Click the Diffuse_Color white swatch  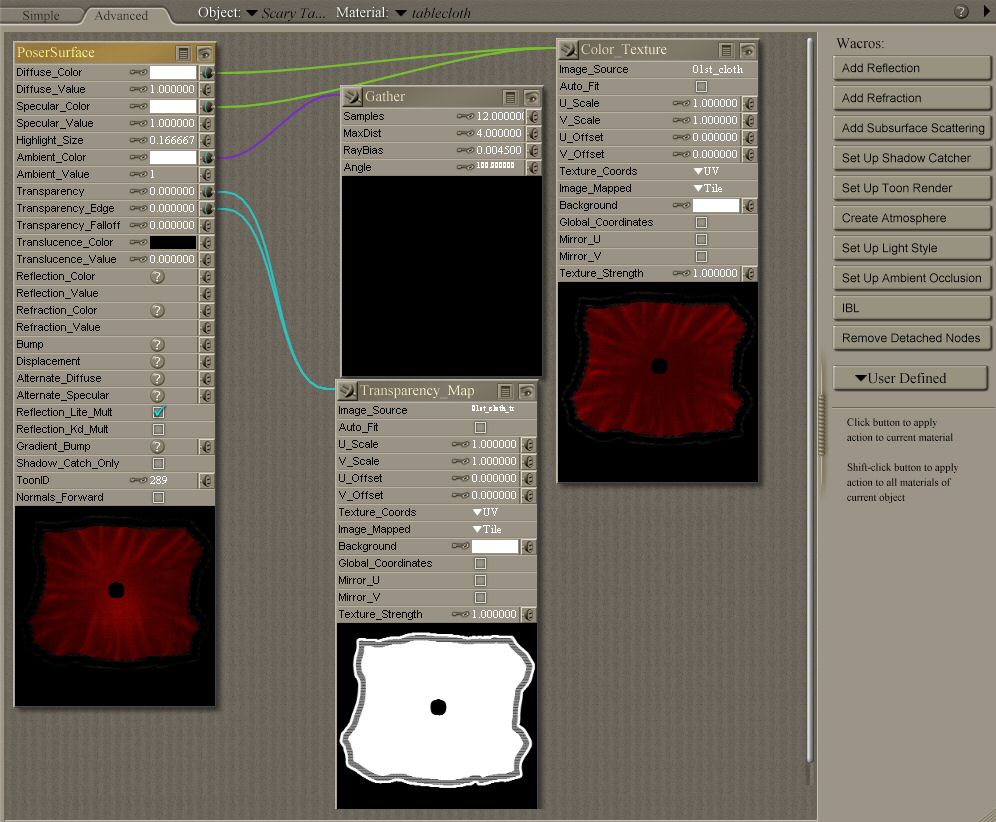coord(173,72)
